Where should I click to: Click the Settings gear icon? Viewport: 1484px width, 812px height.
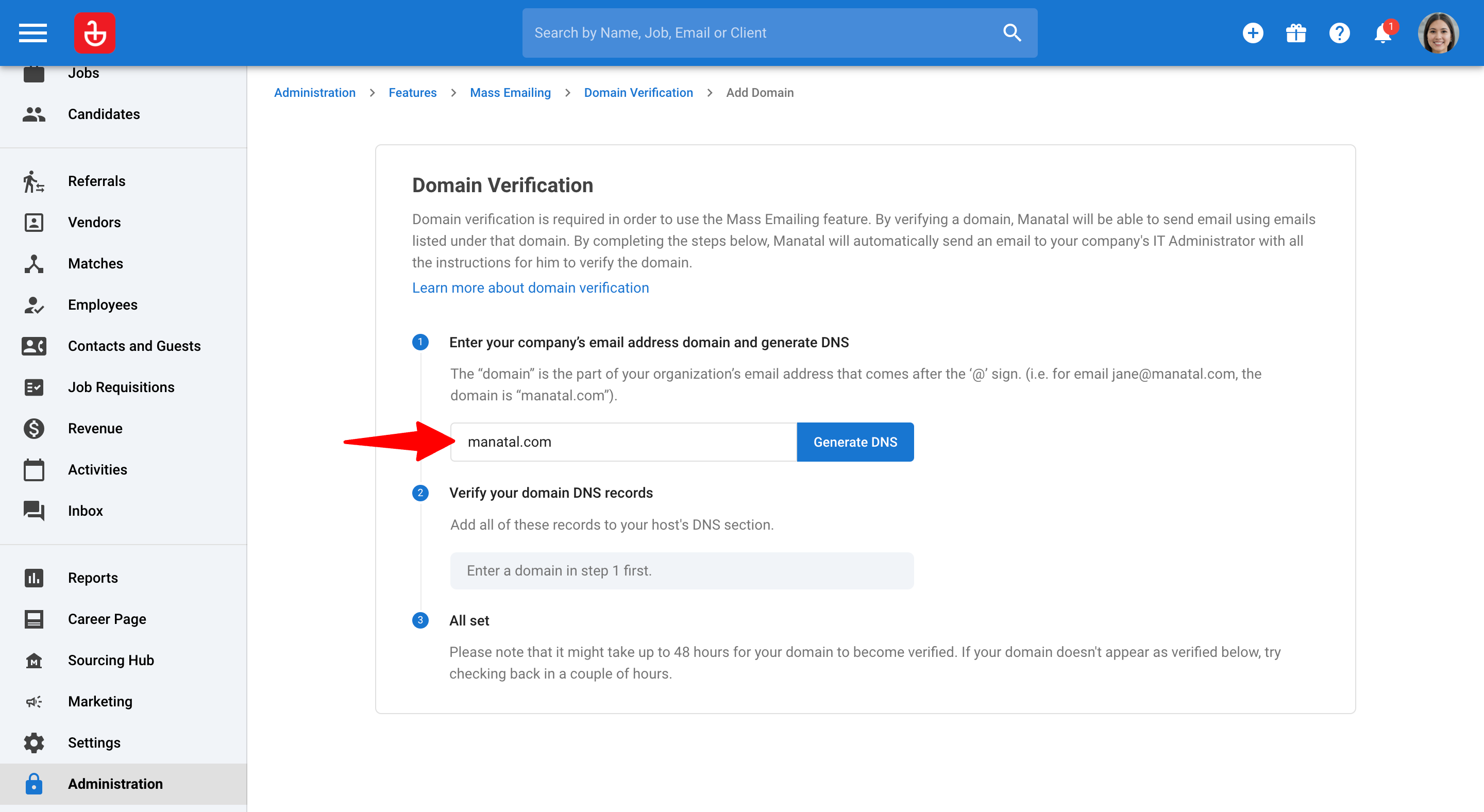pos(34,742)
